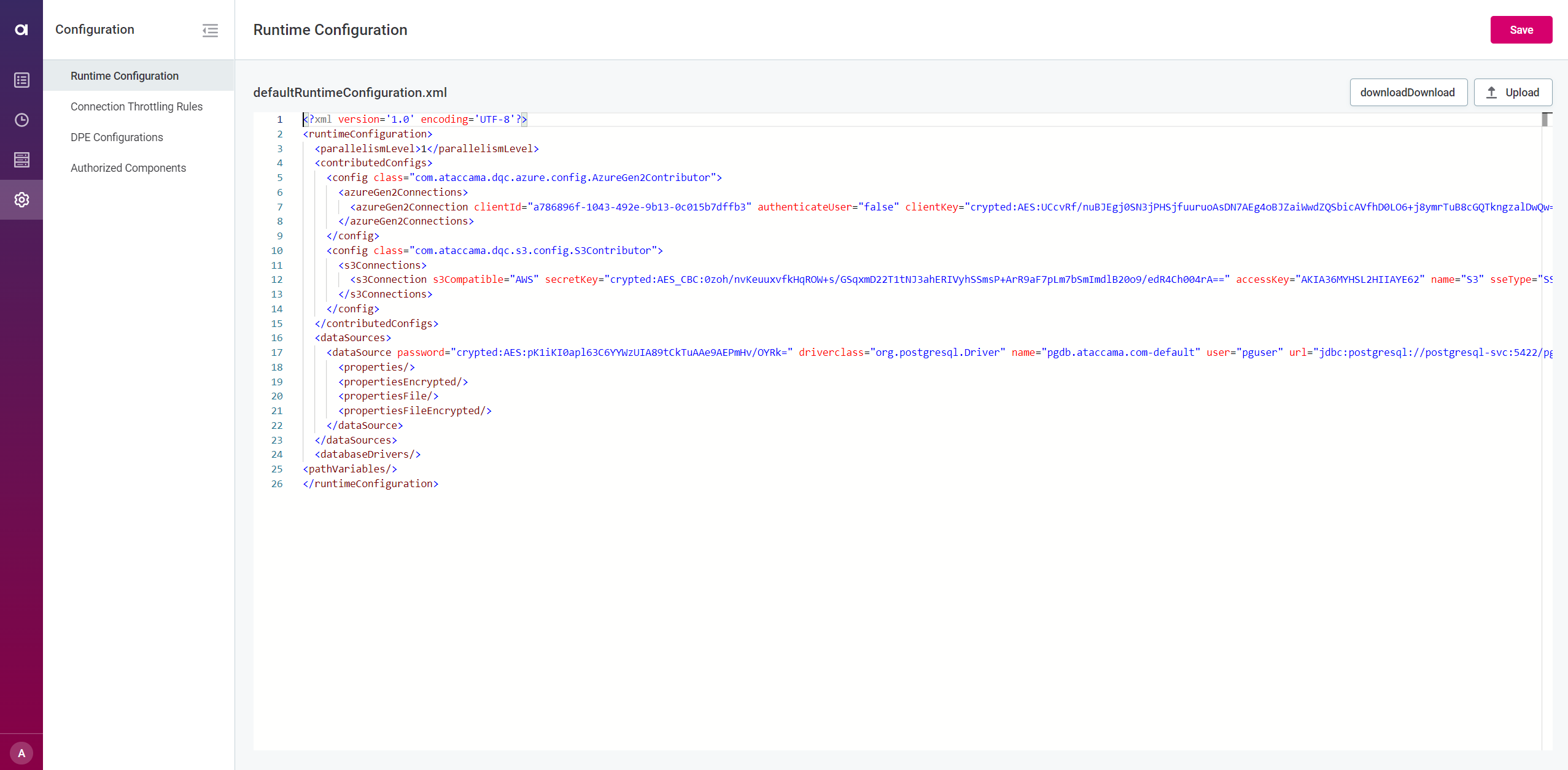Switch to Authorized Components
Image resolution: width=1568 pixels, height=770 pixels.
coord(128,167)
